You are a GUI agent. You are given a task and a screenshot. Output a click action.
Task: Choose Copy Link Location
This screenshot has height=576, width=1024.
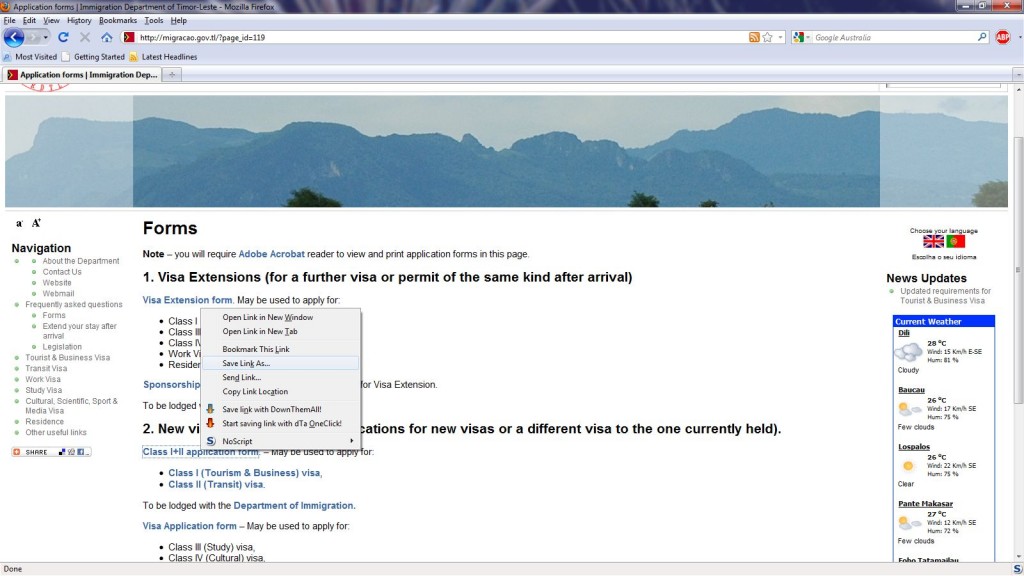click(281, 392)
